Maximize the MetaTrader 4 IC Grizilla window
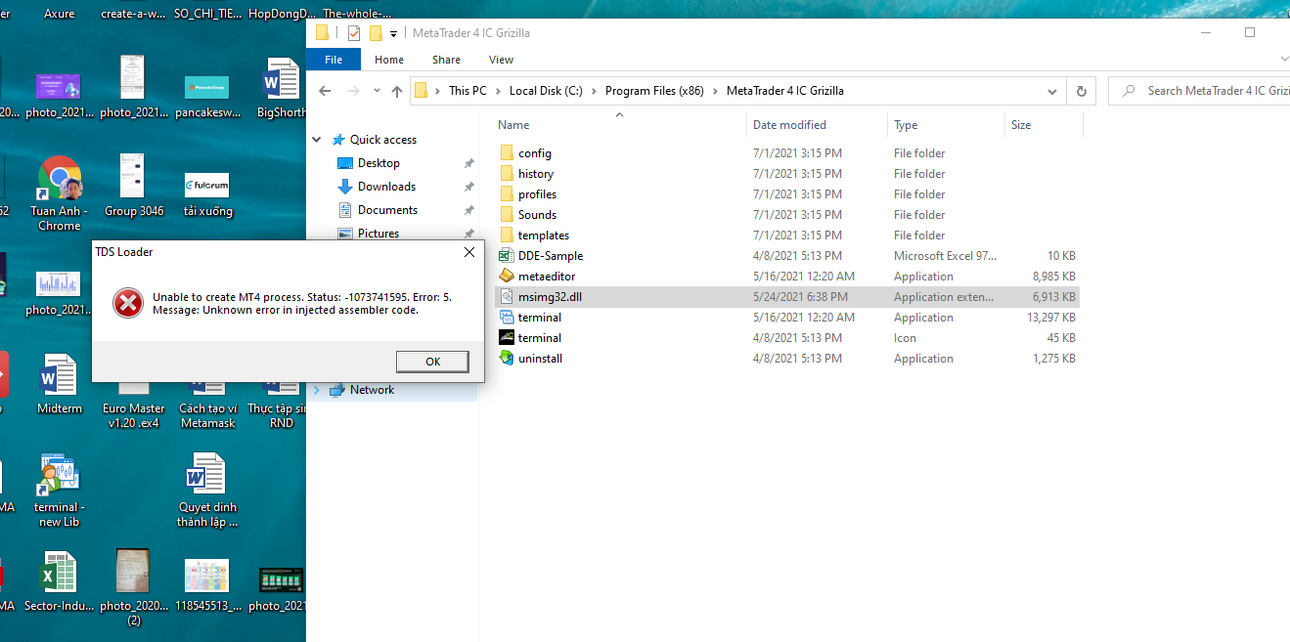Viewport: 1290px width, 642px height. coord(1249,33)
